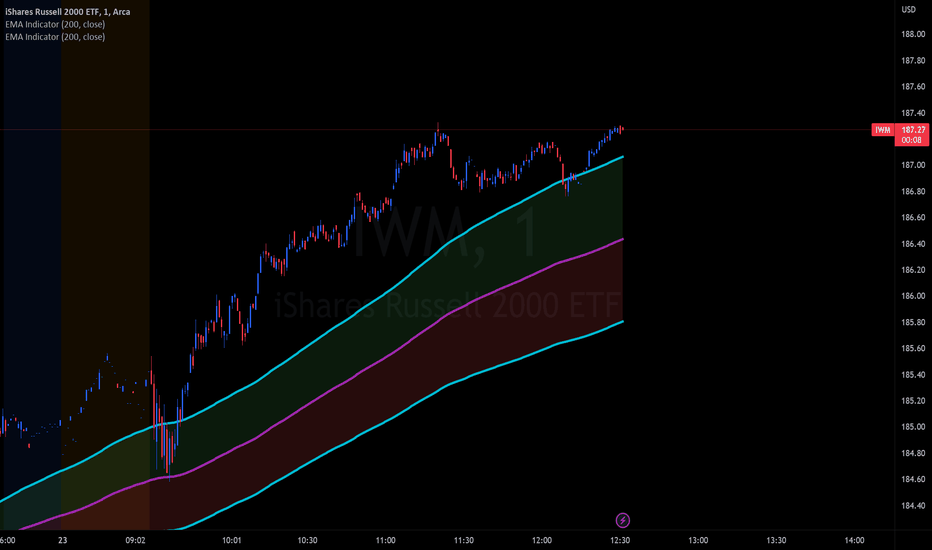
Task: Click the 186.00 price scale value
Action: pyautogui.click(x=913, y=296)
